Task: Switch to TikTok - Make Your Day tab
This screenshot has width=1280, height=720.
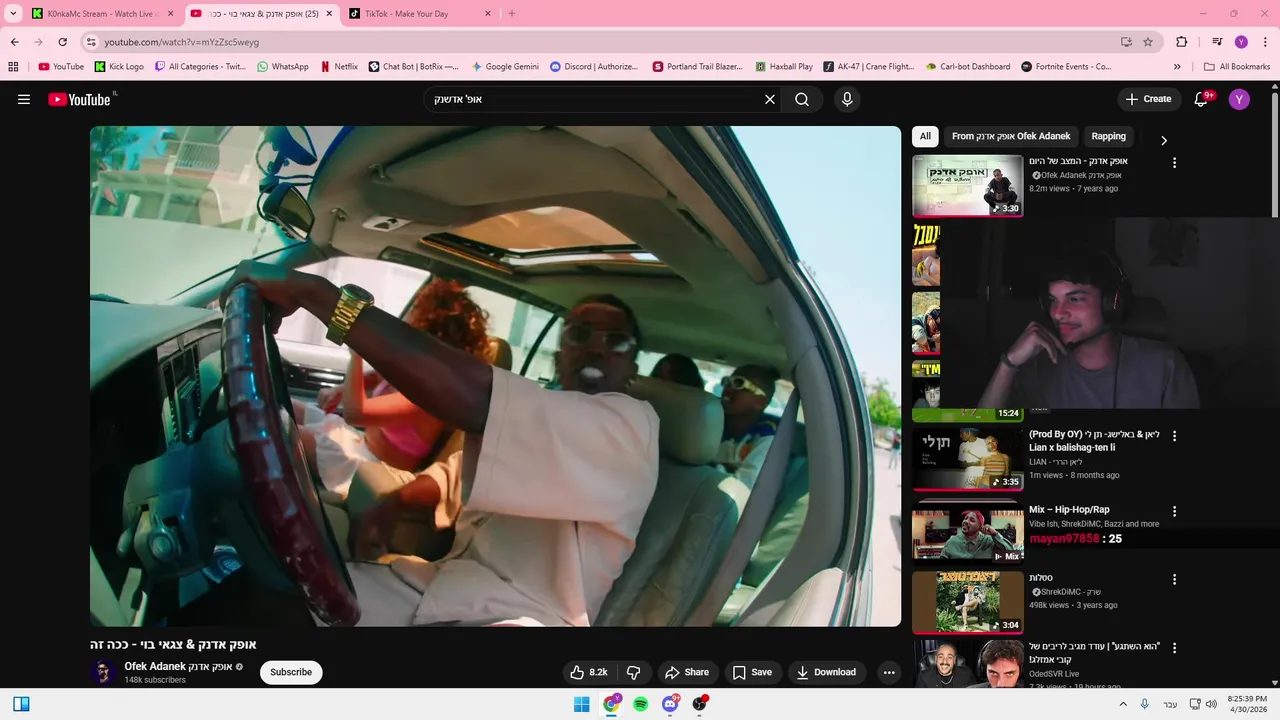Action: pyautogui.click(x=420, y=14)
